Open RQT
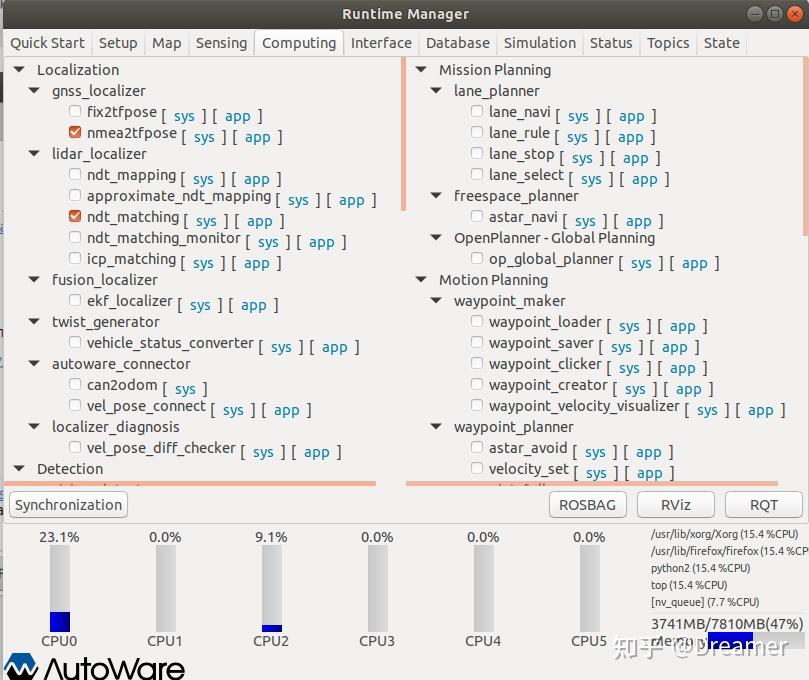 click(x=762, y=504)
